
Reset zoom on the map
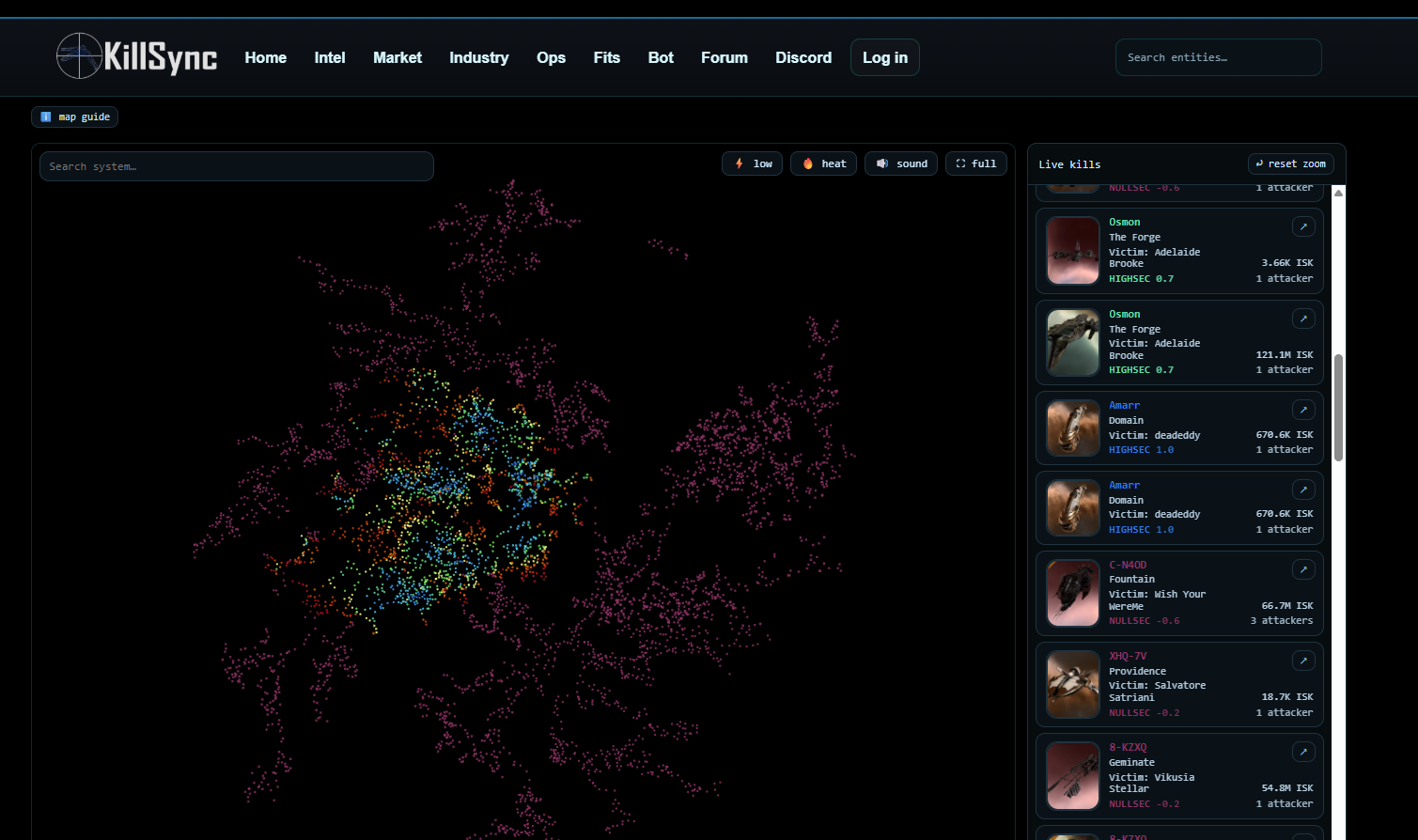(x=1290, y=163)
